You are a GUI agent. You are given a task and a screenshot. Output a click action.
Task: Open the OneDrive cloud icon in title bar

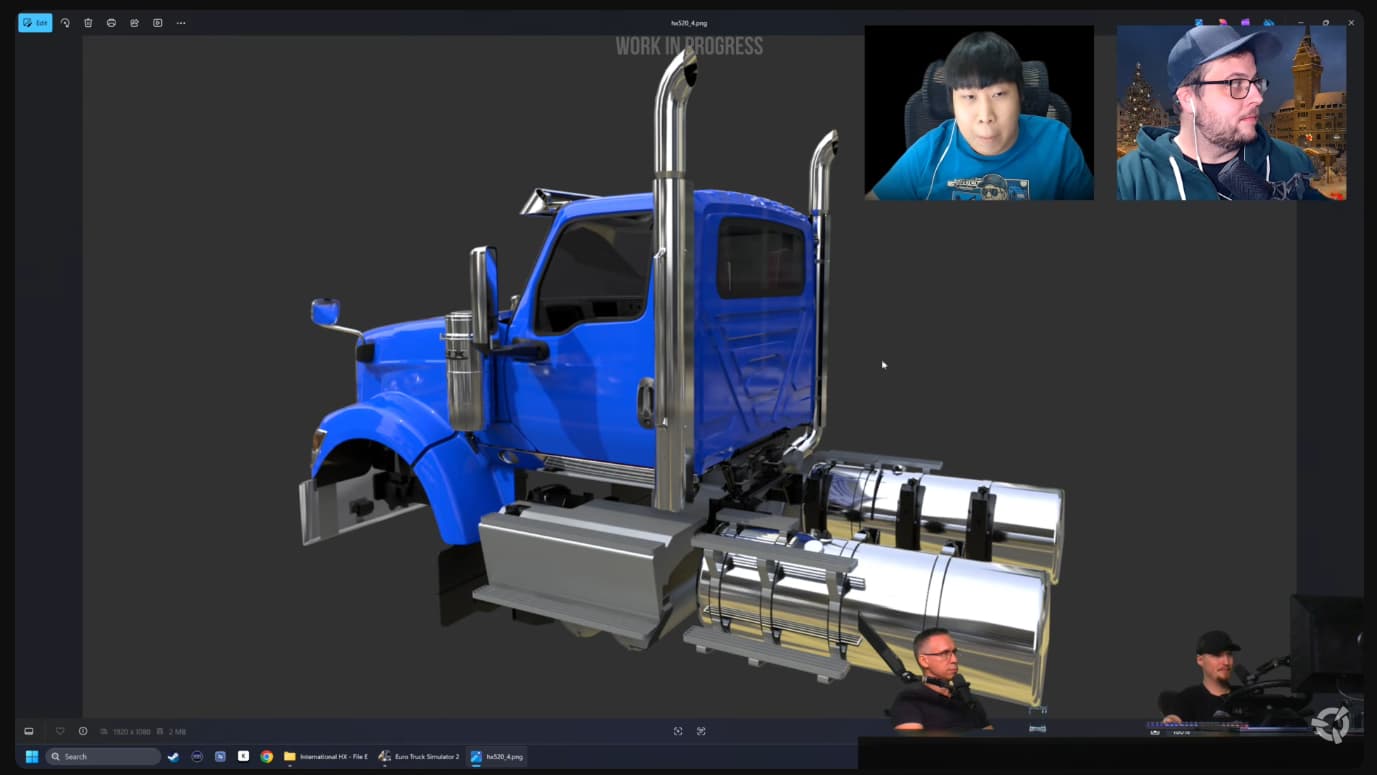coord(1269,23)
